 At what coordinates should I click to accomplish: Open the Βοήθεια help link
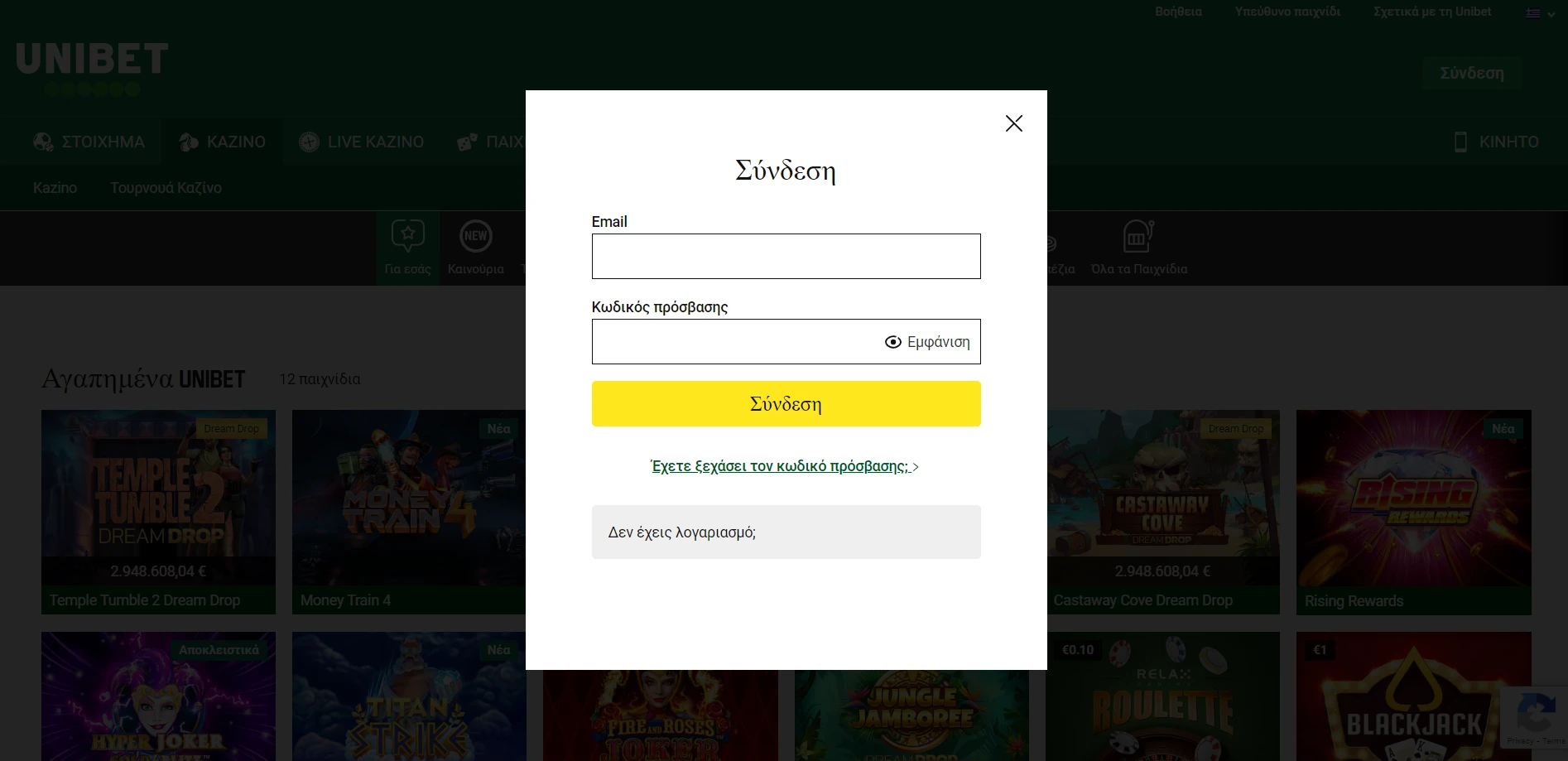pyautogui.click(x=1178, y=12)
